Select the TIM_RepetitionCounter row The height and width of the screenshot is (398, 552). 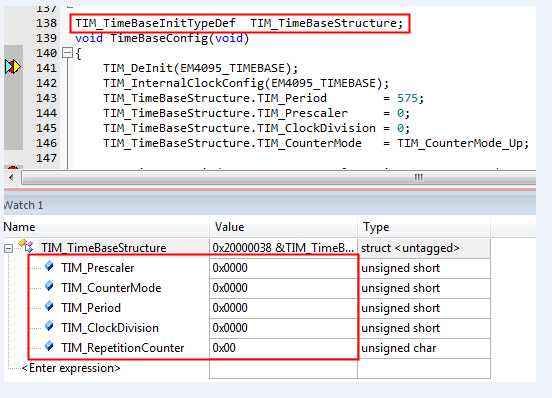point(247,348)
